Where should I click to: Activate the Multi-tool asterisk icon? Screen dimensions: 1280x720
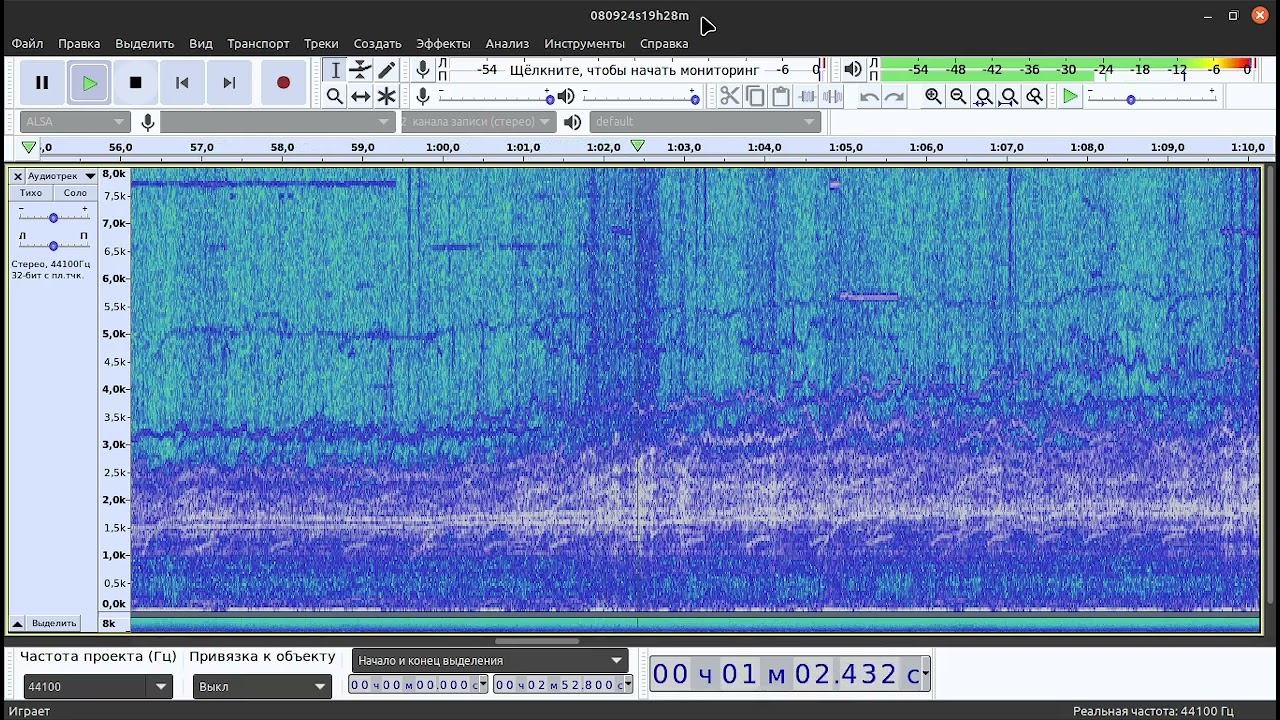[386, 96]
